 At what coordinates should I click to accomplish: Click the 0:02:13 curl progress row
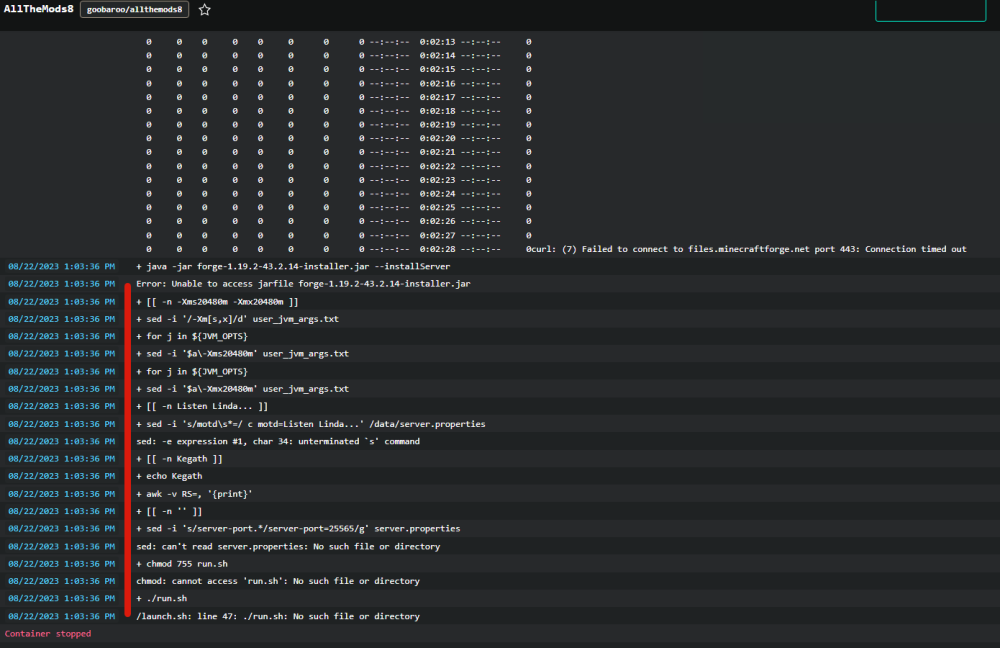339,42
